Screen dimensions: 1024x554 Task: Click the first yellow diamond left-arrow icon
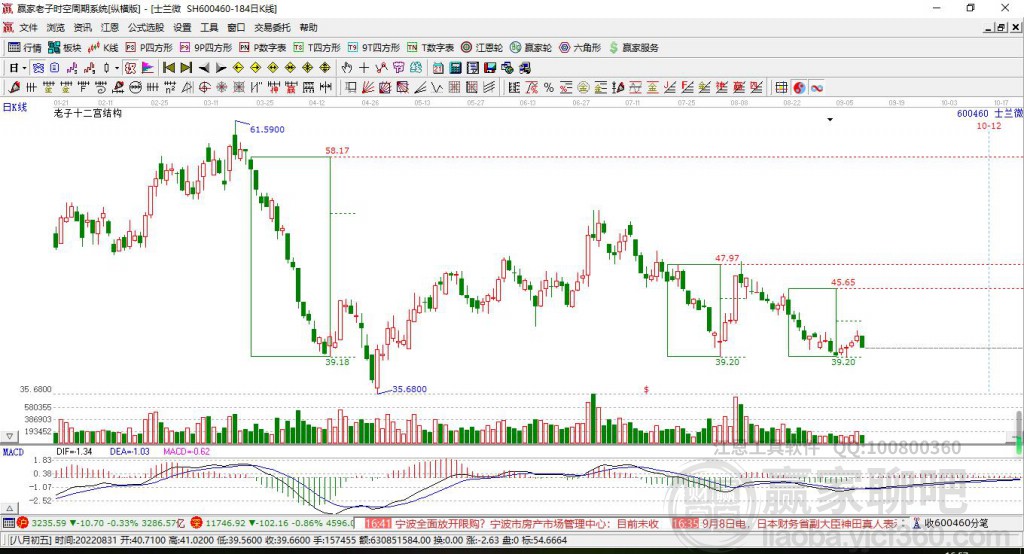coord(238,68)
